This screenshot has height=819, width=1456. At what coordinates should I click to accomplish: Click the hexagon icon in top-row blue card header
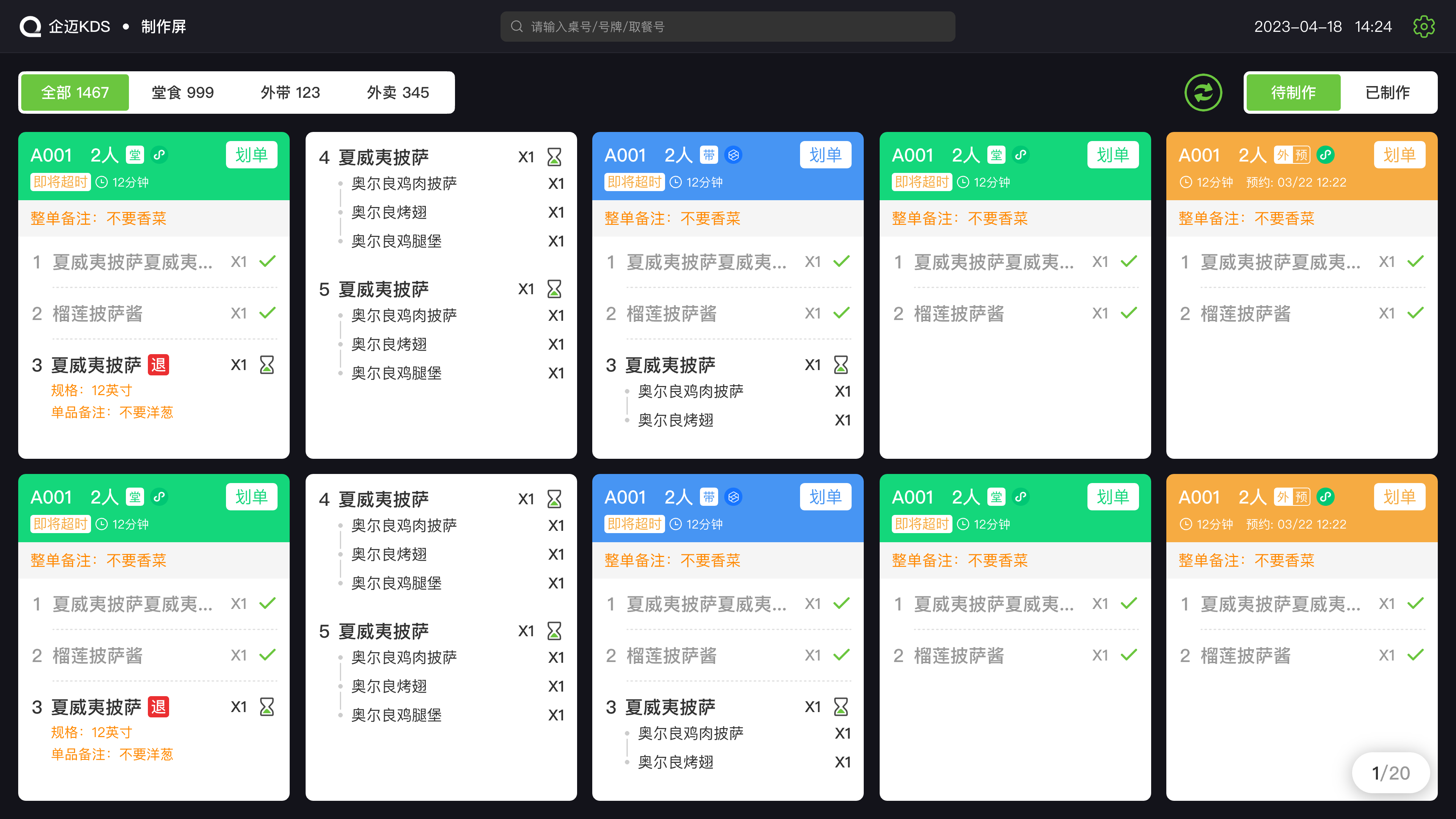pos(734,155)
